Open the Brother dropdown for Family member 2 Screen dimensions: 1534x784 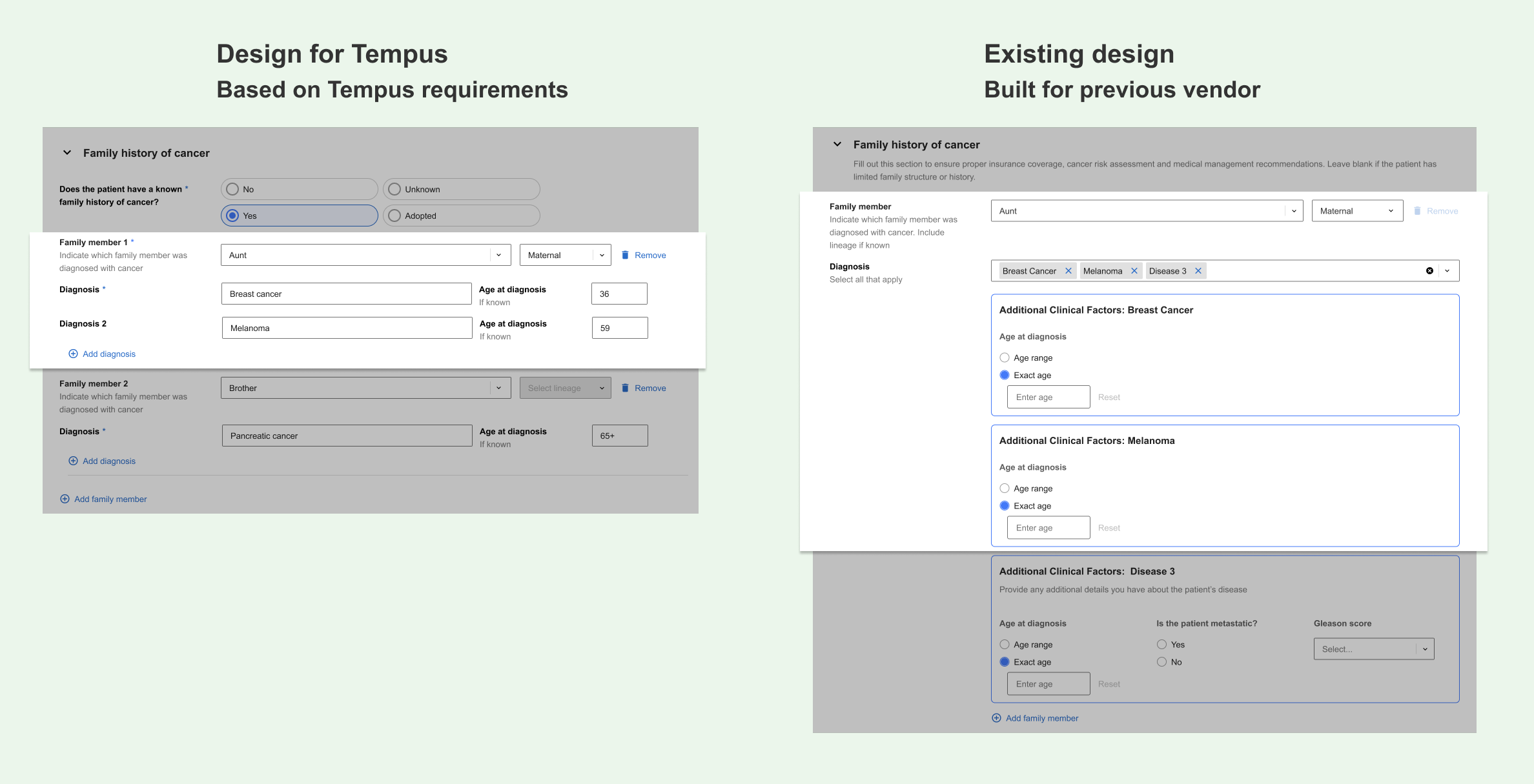(365, 388)
